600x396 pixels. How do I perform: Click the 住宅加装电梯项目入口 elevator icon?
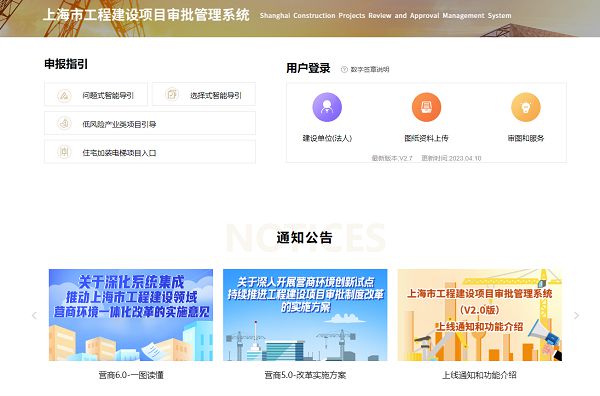[64, 152]
